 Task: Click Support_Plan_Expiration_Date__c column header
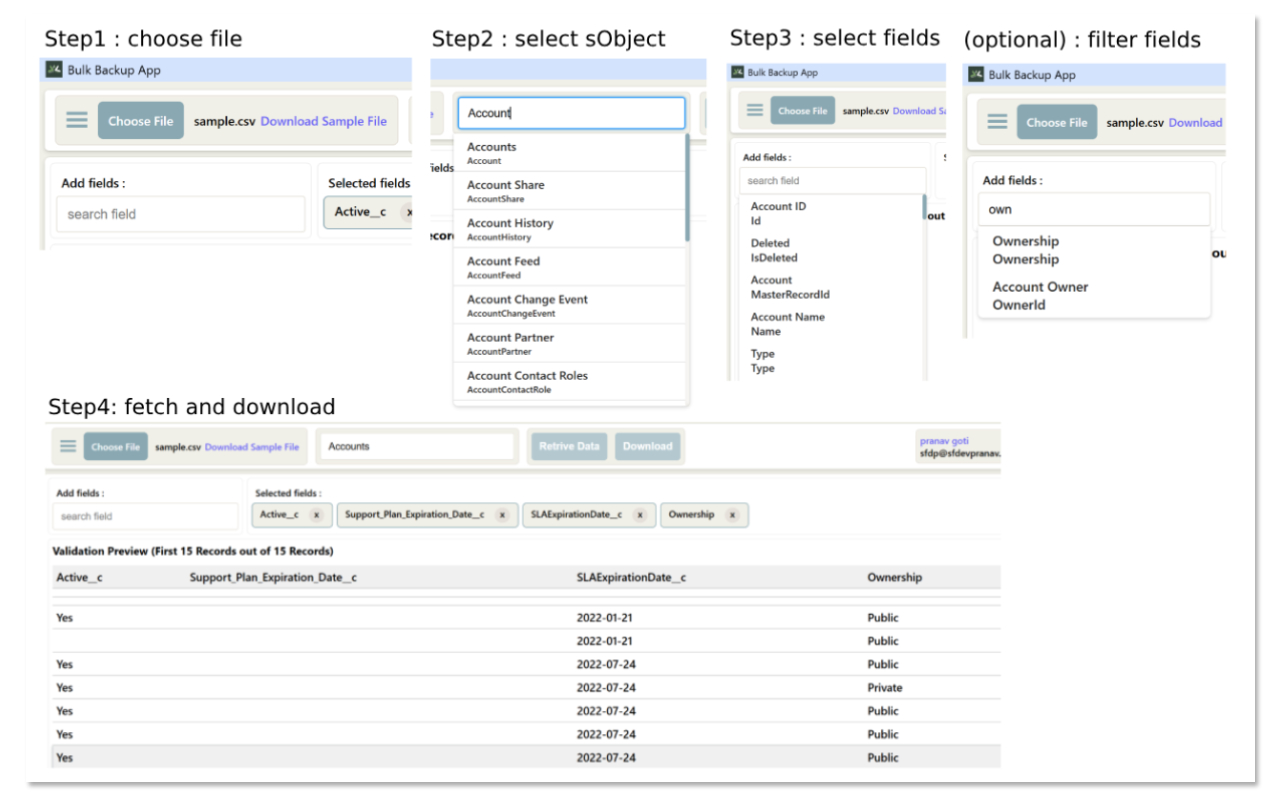(273, 577)
